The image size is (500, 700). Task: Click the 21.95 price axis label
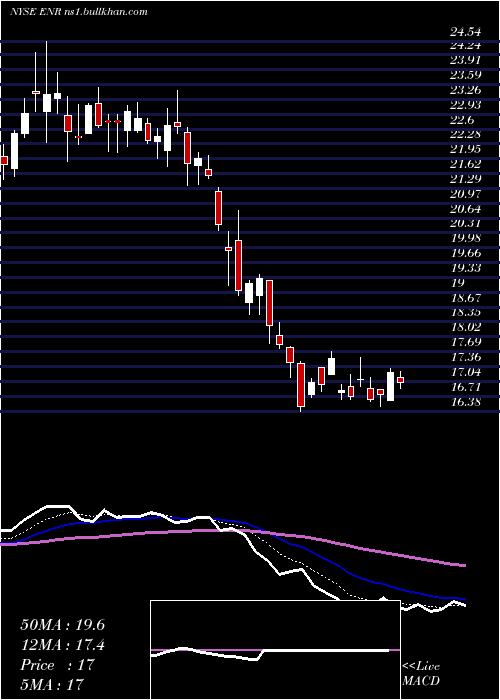click(x=466, y=149)
